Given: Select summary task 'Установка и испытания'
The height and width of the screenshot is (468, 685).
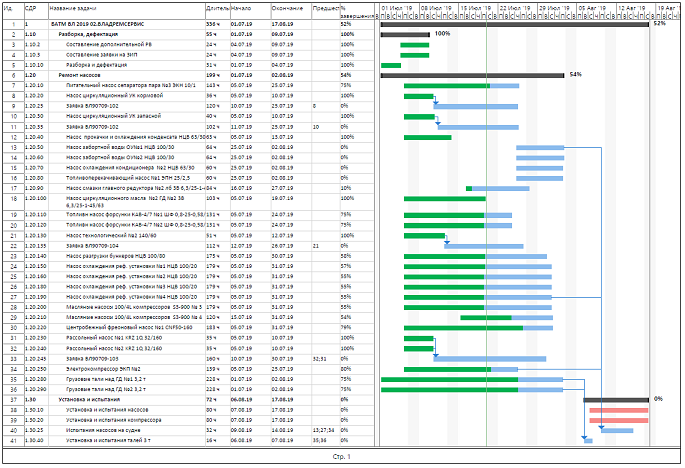Looking at the screenshot, I should point(90,399).
